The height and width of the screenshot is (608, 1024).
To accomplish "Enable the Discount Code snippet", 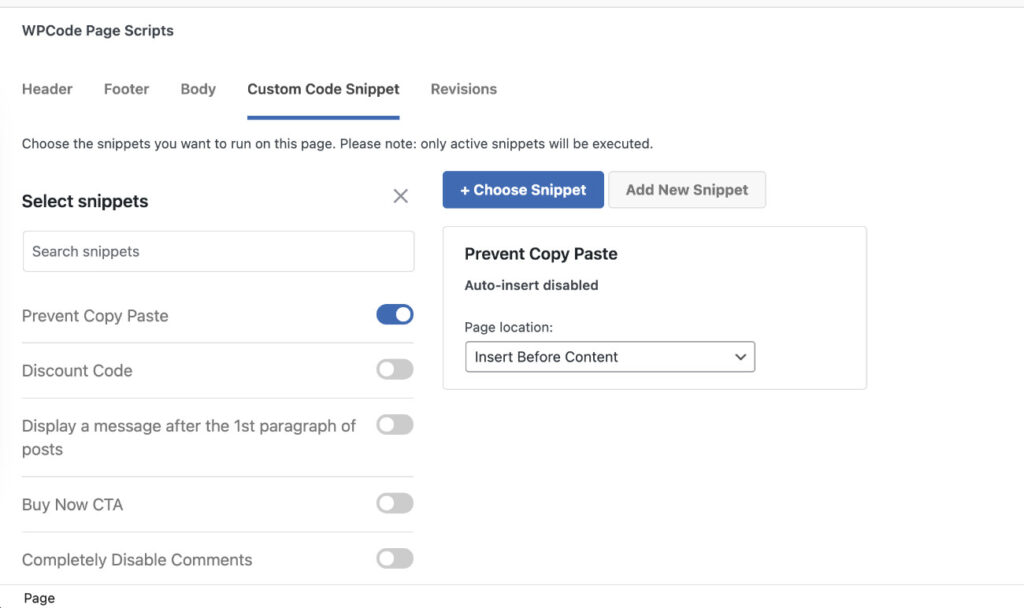I will tap(395, 369).
